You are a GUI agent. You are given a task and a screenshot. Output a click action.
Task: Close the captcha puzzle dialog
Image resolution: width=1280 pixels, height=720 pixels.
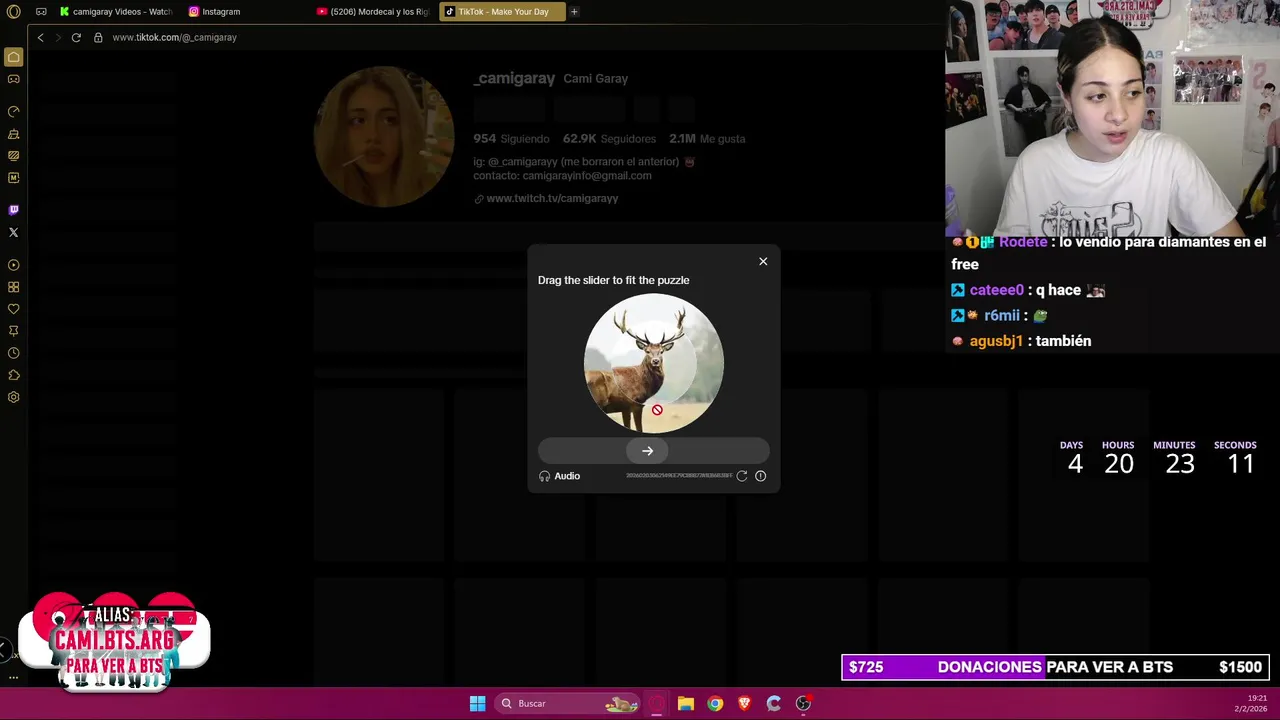[763, 261]
